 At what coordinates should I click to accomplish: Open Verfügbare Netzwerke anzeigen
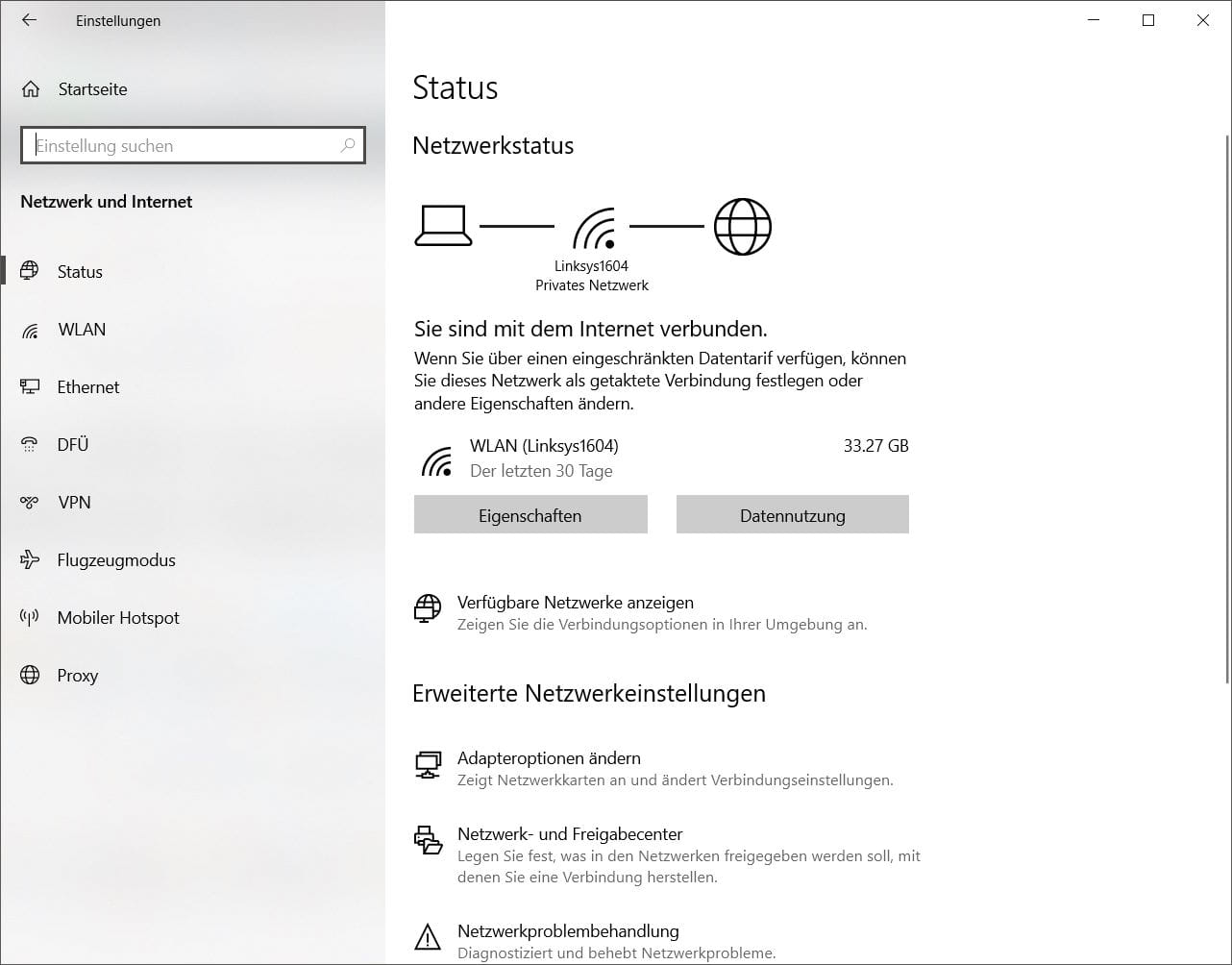click(575, 603)
